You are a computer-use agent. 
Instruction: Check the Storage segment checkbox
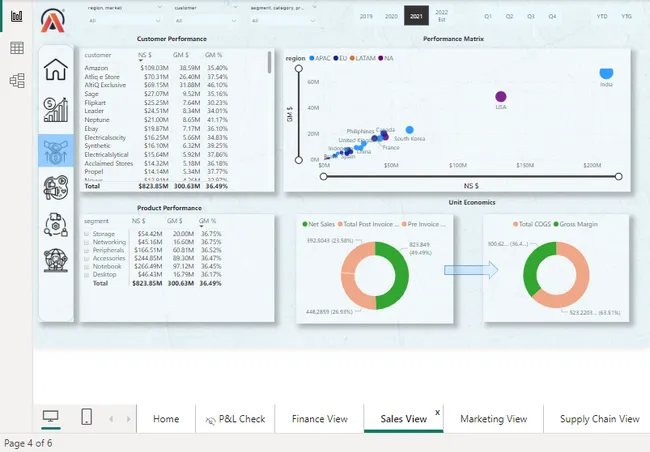tap(87, 232)
